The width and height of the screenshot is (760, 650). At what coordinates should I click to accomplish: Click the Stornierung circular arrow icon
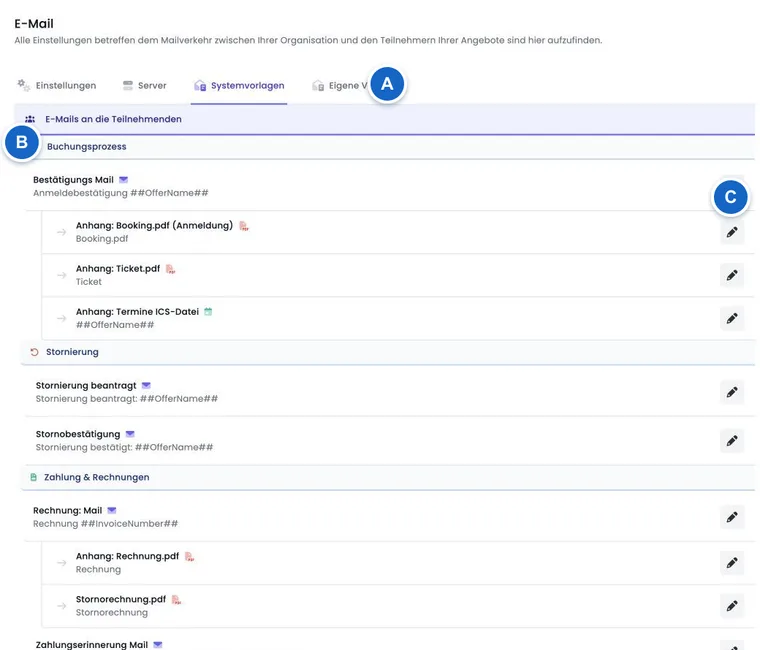tap(34, 352)
